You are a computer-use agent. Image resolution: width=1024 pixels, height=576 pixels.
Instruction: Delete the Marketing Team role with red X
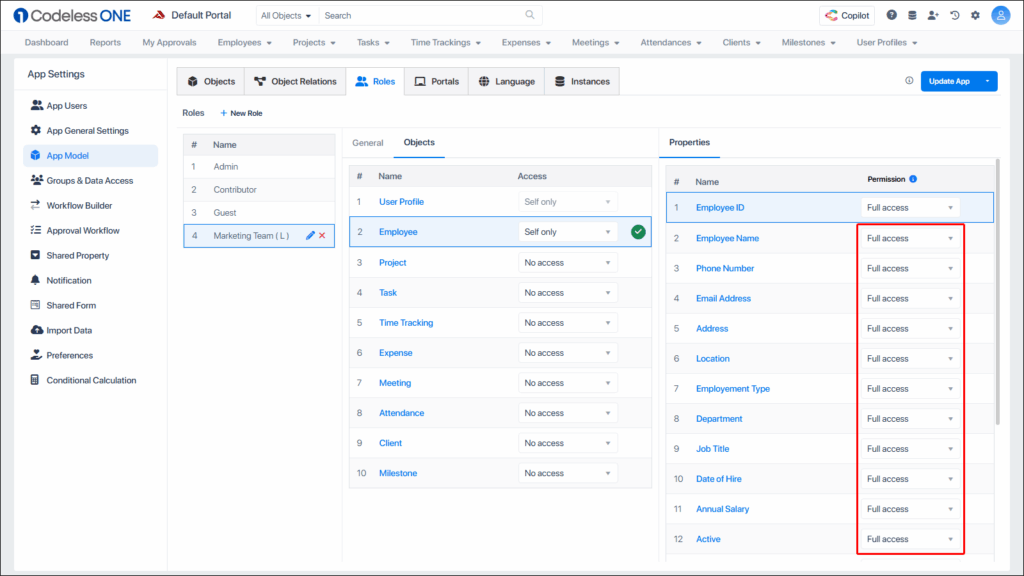pos(322,235)
